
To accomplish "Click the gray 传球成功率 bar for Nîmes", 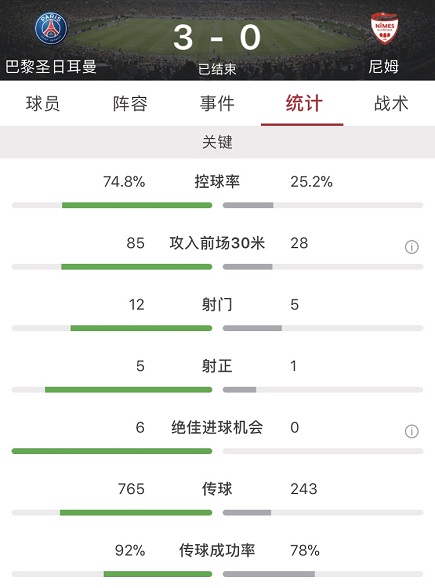I will tap(269, 574).
